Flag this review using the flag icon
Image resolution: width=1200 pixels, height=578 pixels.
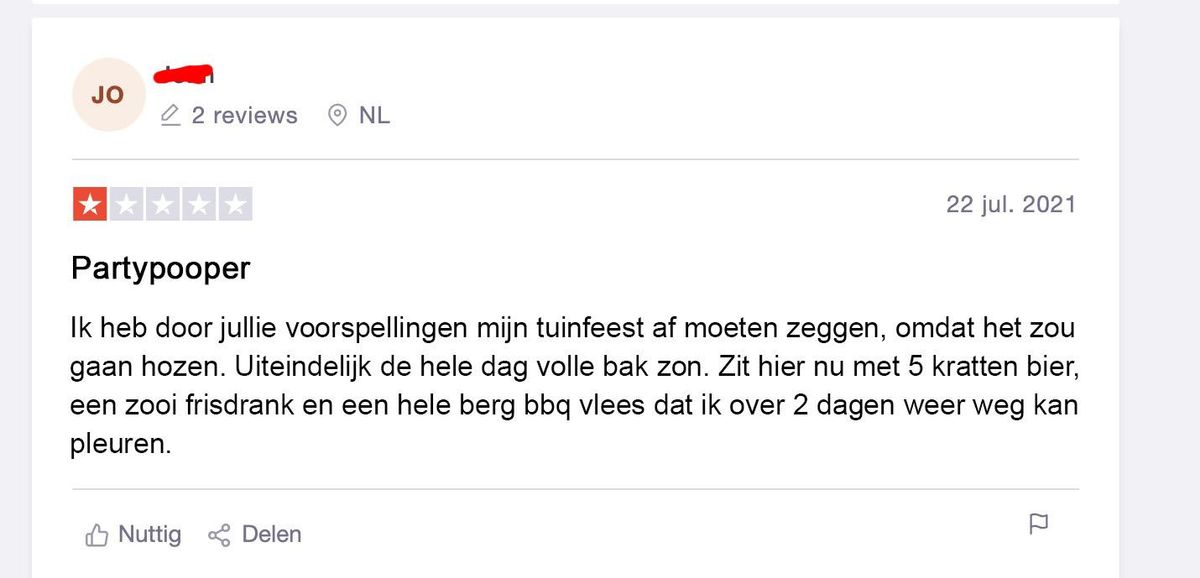click(x=1038, y=524)
